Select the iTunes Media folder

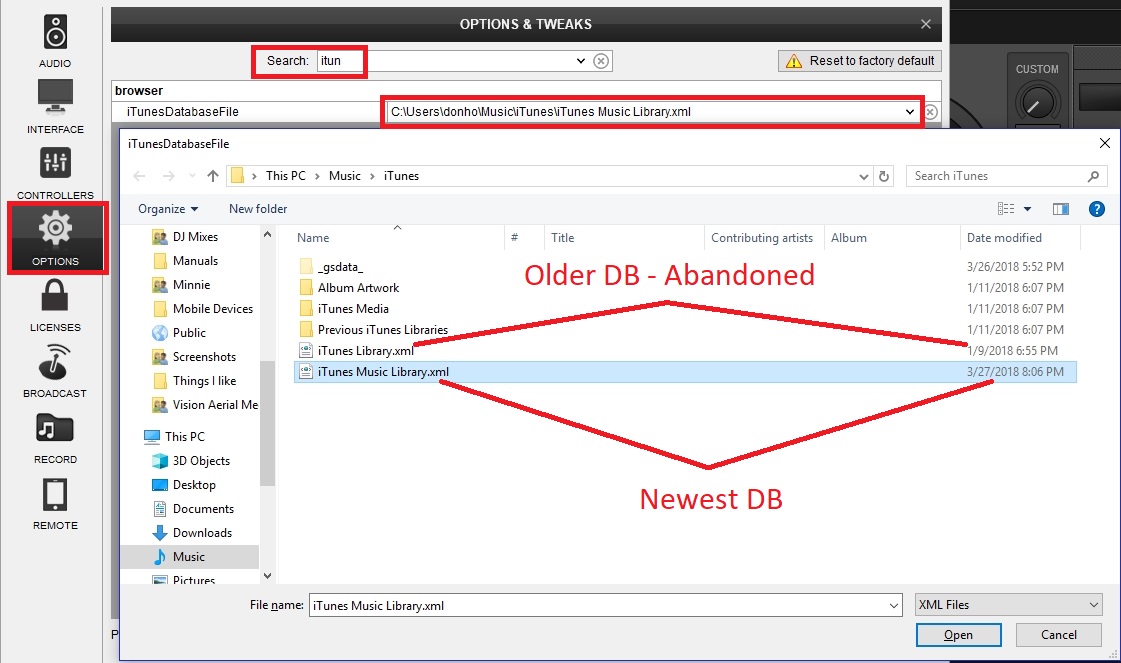[353, 309]
